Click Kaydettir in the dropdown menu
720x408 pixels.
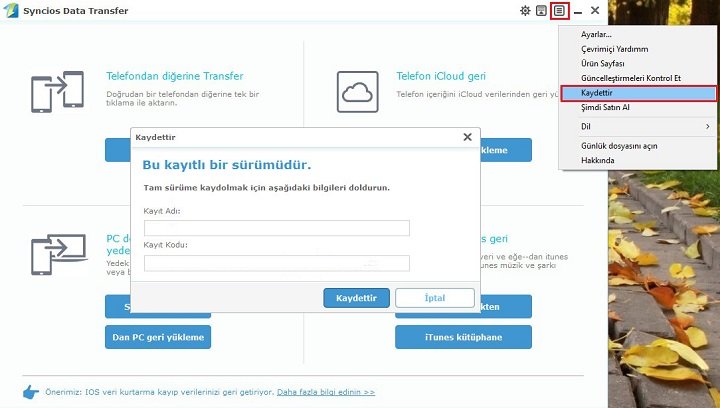639,93
